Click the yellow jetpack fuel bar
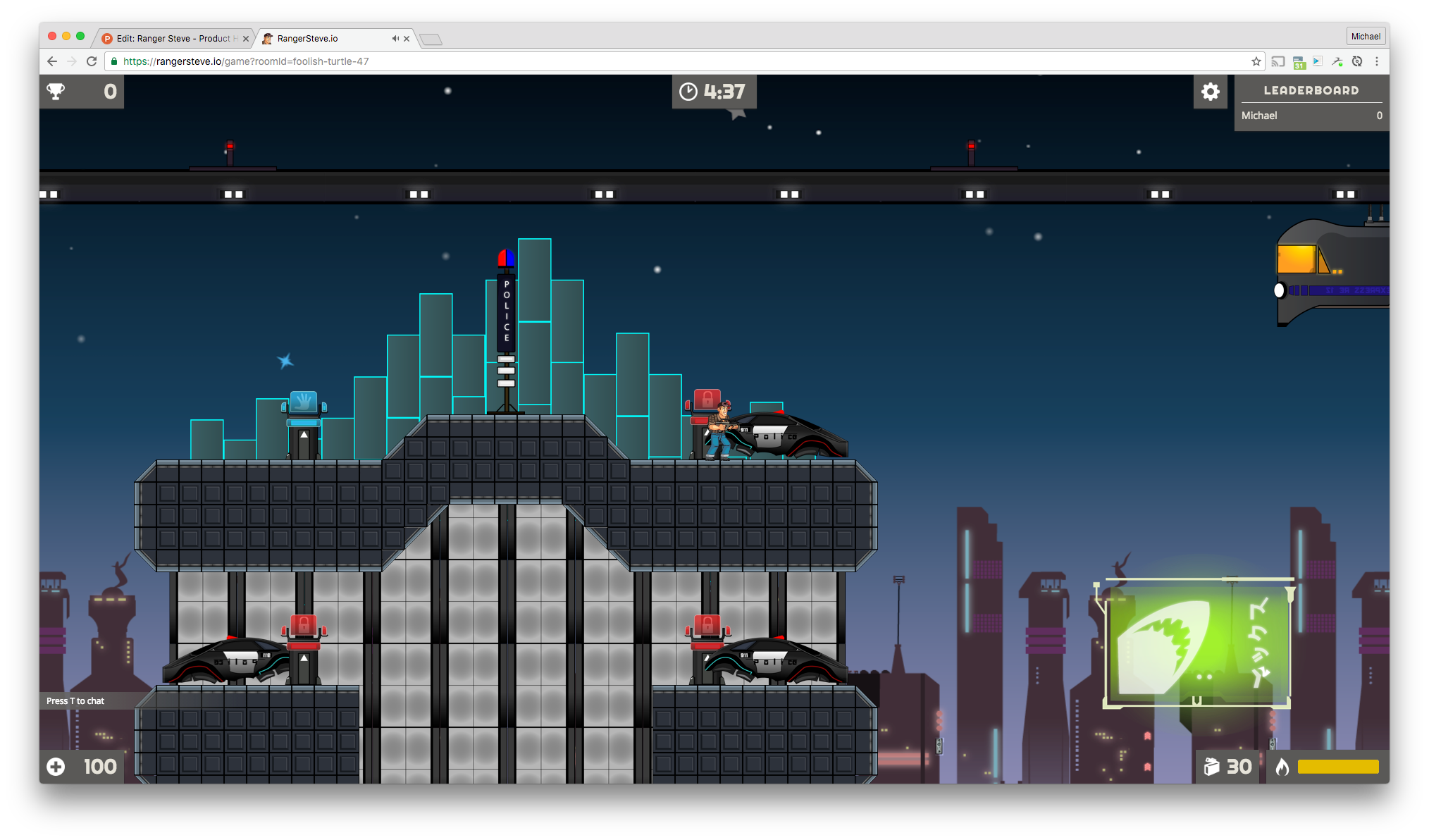This screenshot has width=1429, height=840. pyautogui.click(x=1337, y=767)
